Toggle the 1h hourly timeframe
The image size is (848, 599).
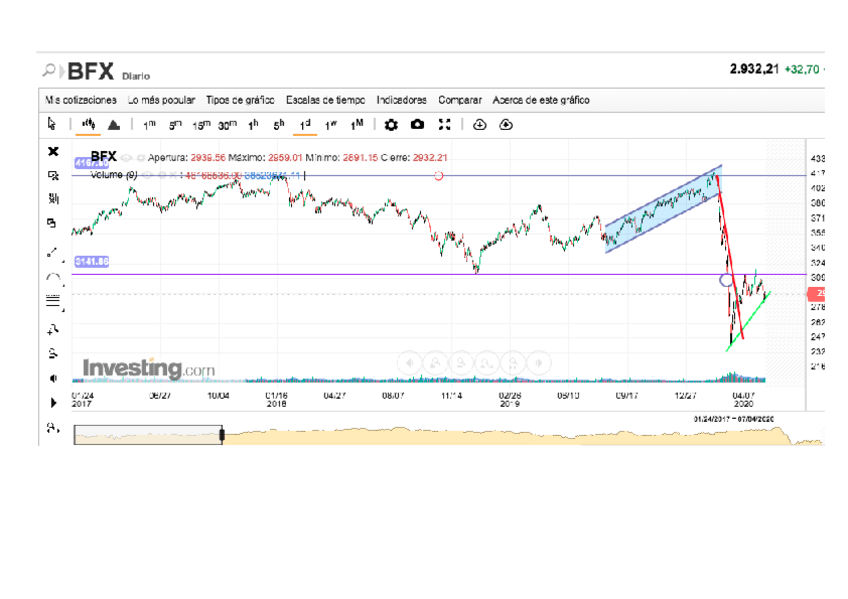[x=253, y=124]
